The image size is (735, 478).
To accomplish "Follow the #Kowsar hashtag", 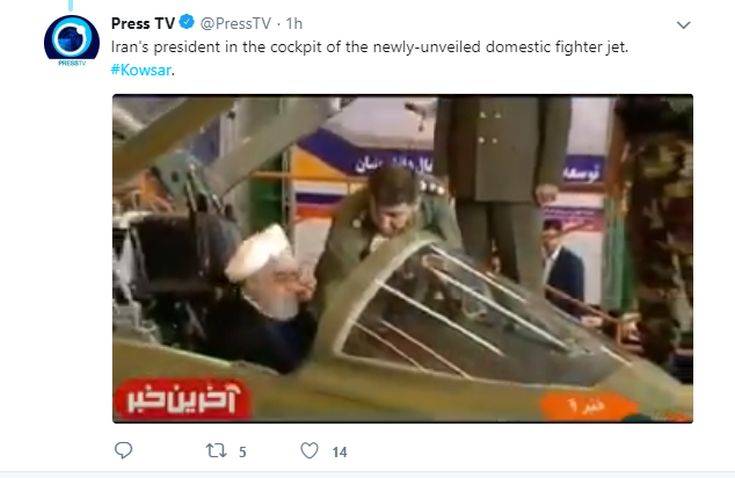I will pyautogui.click(x=141, y=70).
